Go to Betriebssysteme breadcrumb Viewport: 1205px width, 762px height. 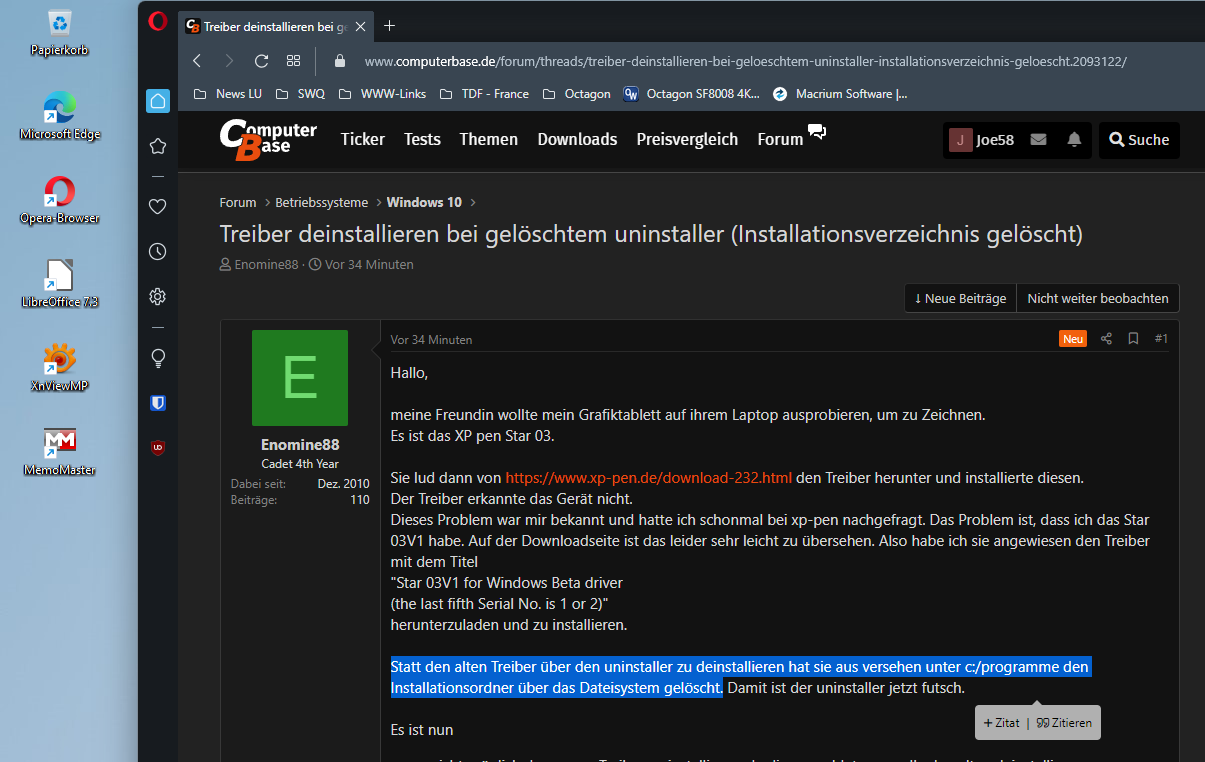click(322, 202)
